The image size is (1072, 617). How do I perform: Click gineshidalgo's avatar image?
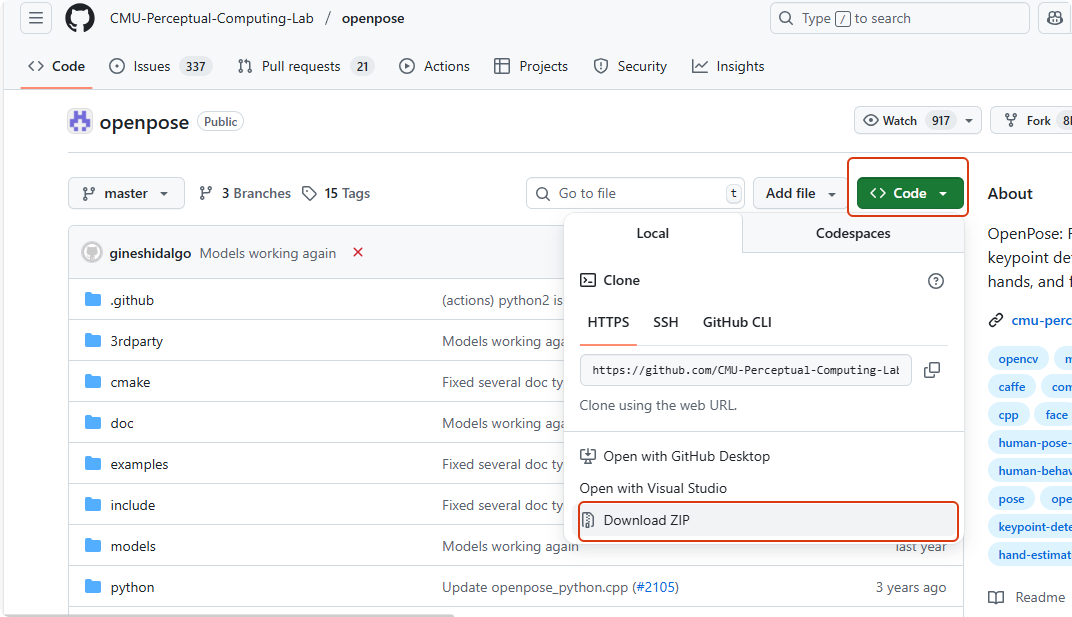(x=92, y=252)
